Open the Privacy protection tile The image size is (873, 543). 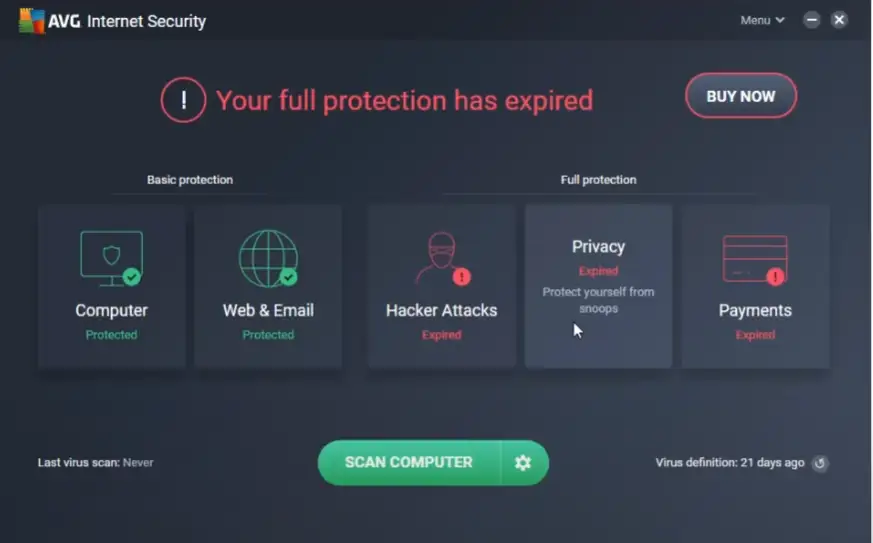(598, 285)
